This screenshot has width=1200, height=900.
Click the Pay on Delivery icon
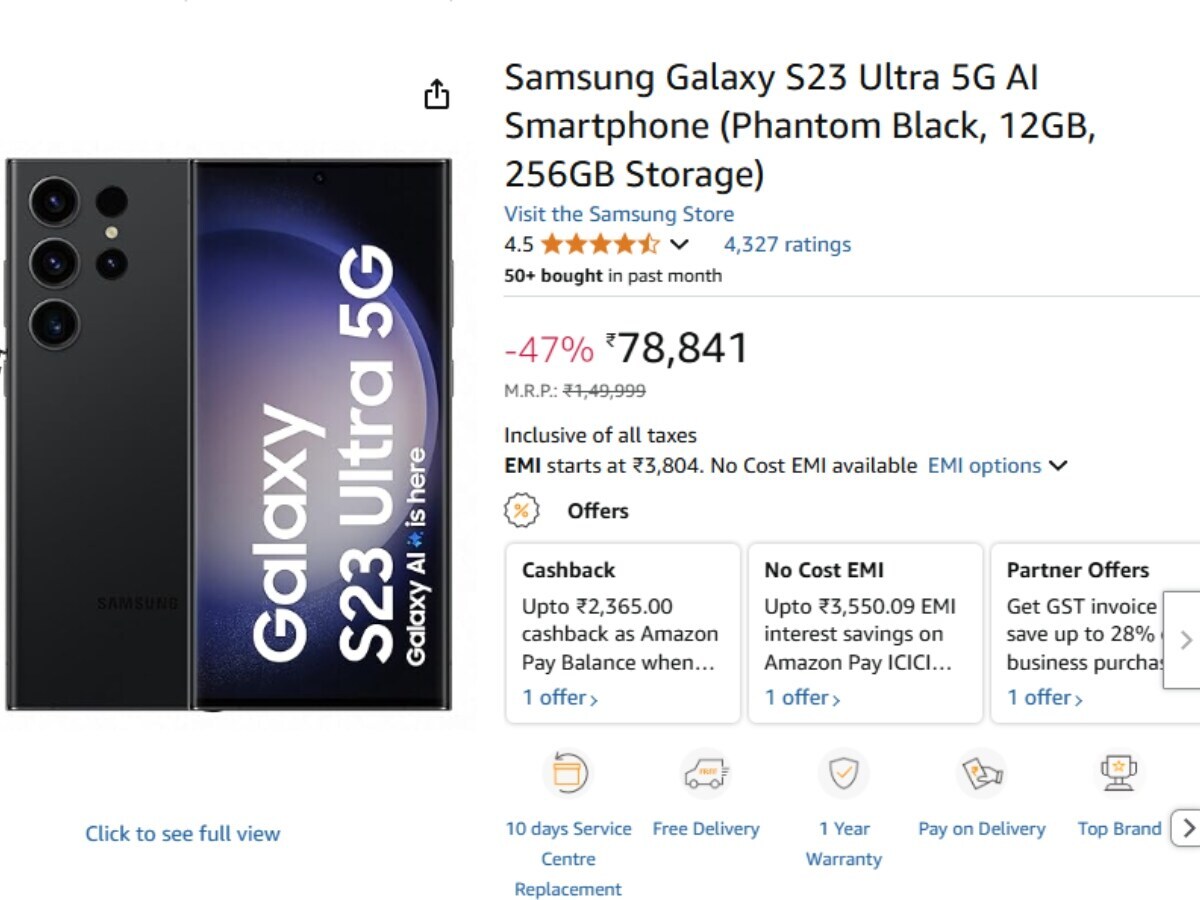[981, 773]
